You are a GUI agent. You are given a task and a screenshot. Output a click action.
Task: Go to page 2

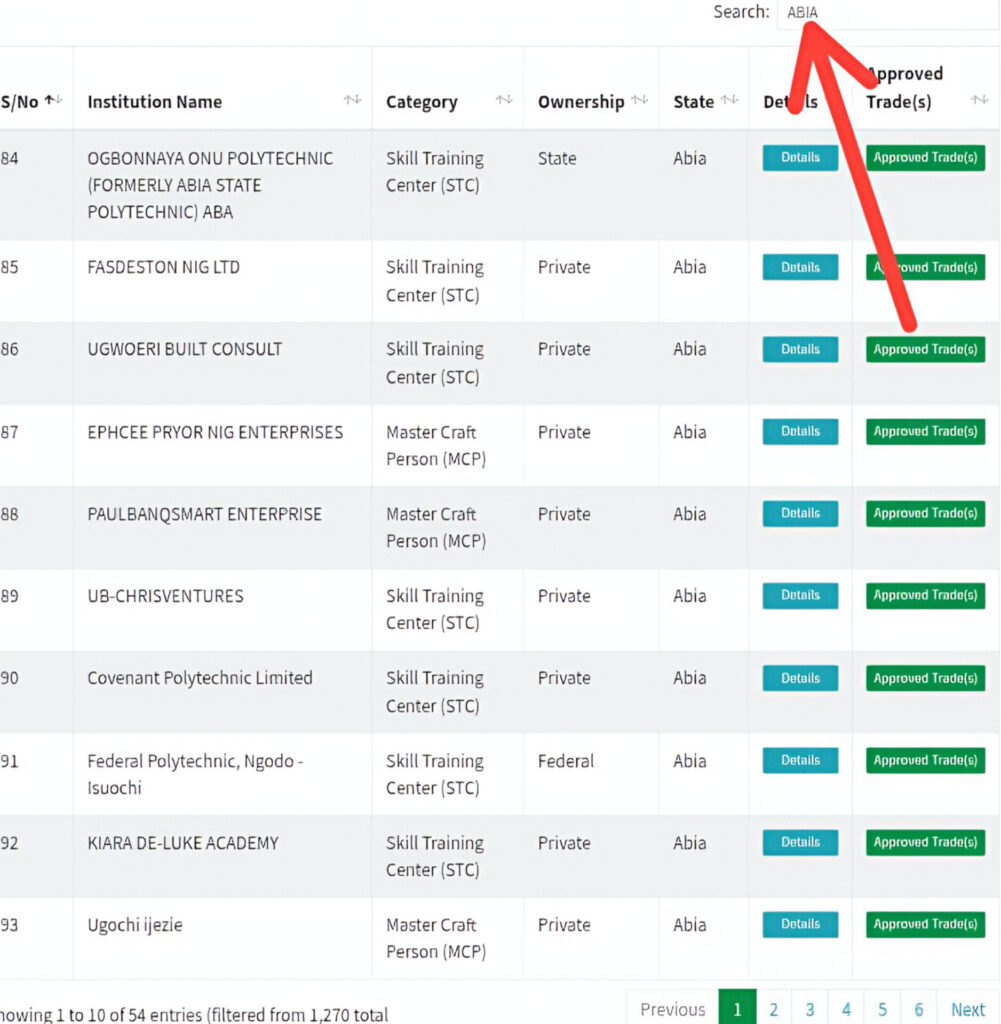[x=773, y=1009]
